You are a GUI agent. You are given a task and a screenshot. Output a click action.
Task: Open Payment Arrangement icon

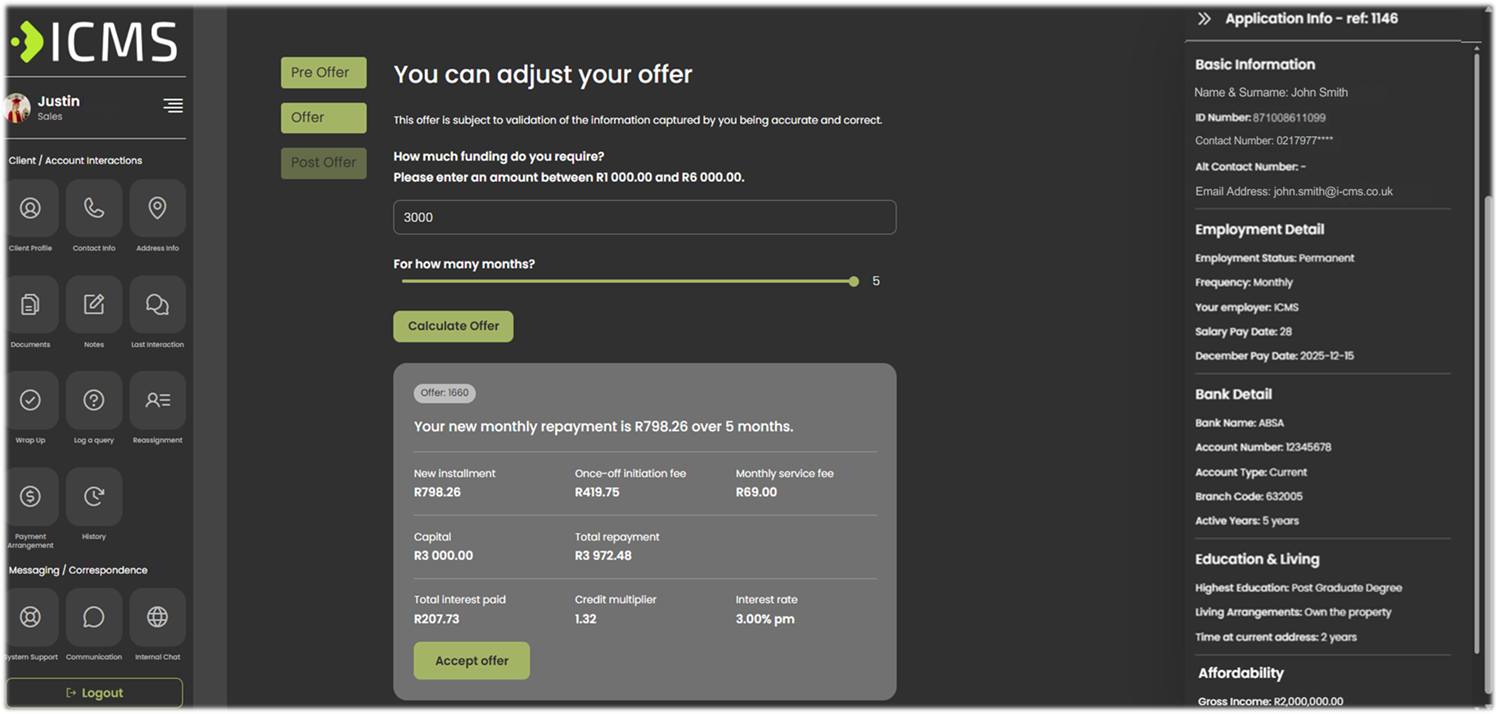coord(30,496)
